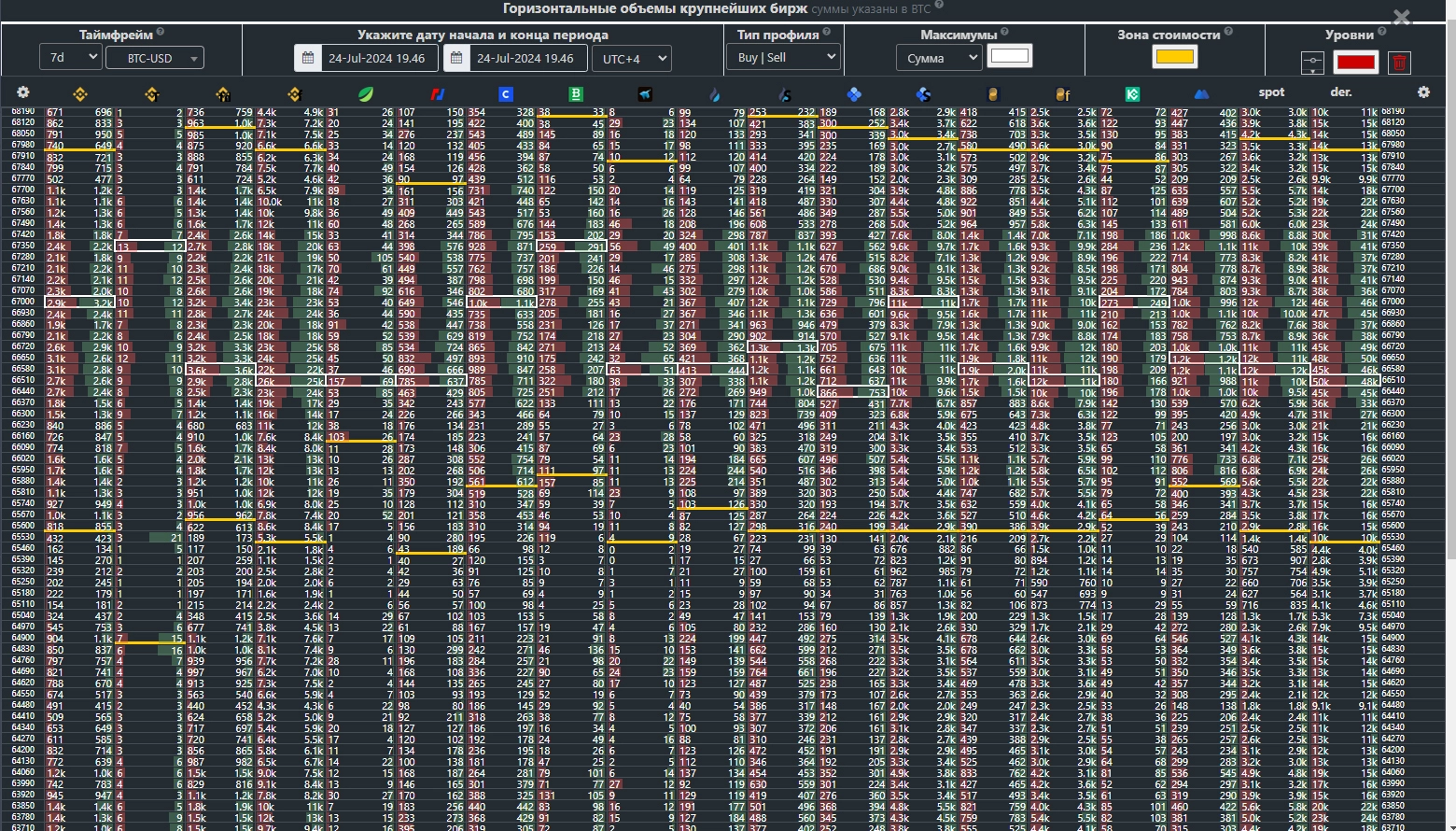This screenshot has height=831, width=1456.
Task: Delete levels with the red trash icon
Action: coord(1399,63)
